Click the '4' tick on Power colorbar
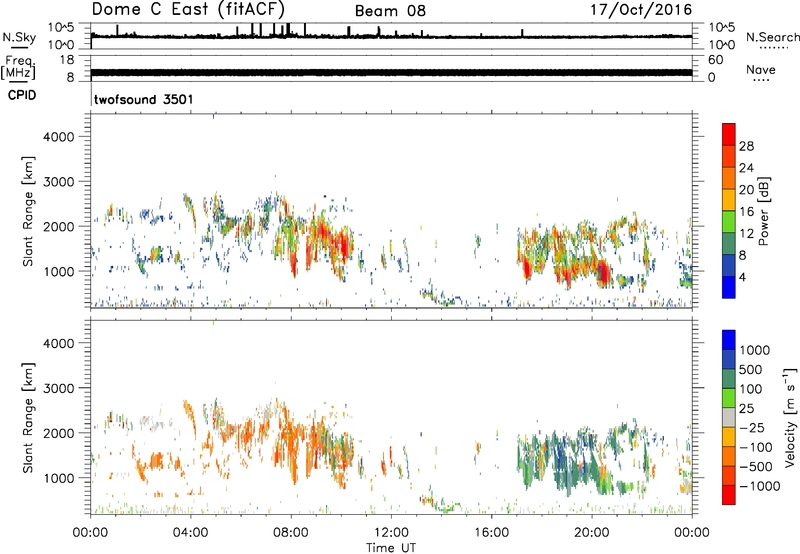800x554 pixels. [x=742, y=277]
